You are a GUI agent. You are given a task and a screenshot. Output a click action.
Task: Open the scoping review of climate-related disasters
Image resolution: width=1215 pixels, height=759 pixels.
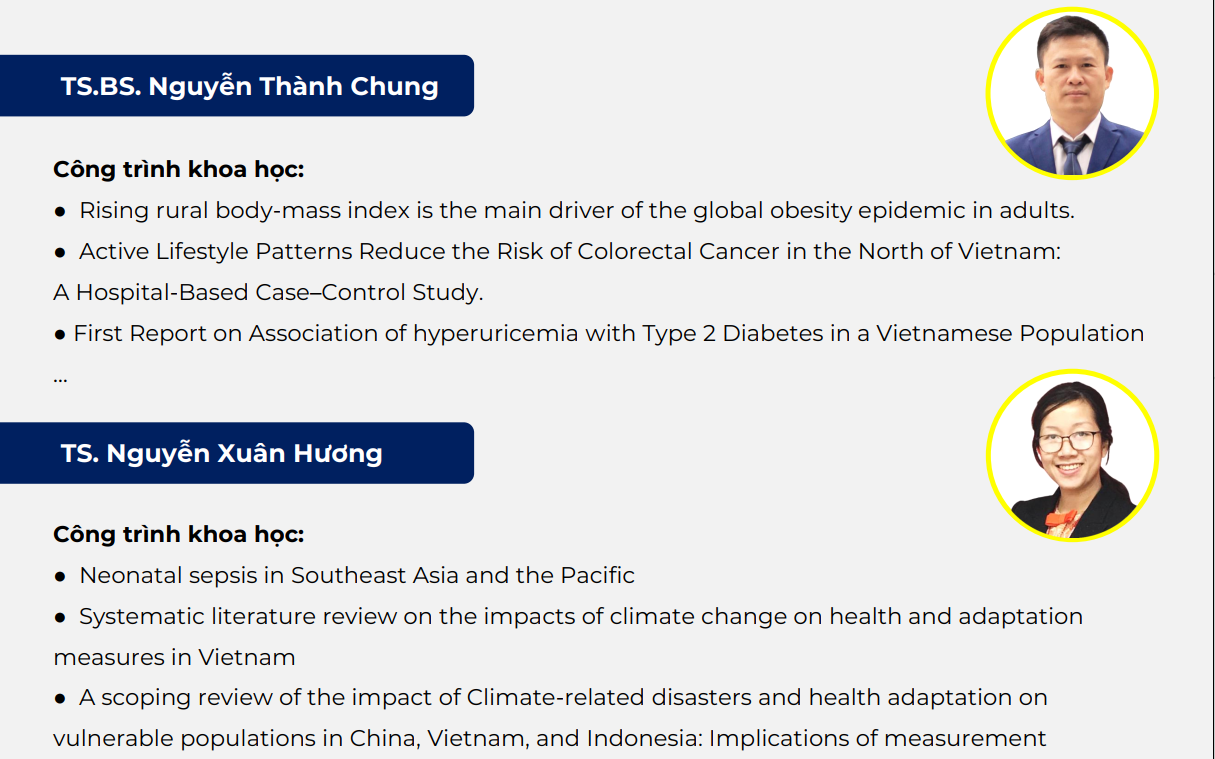click(563, 697)
